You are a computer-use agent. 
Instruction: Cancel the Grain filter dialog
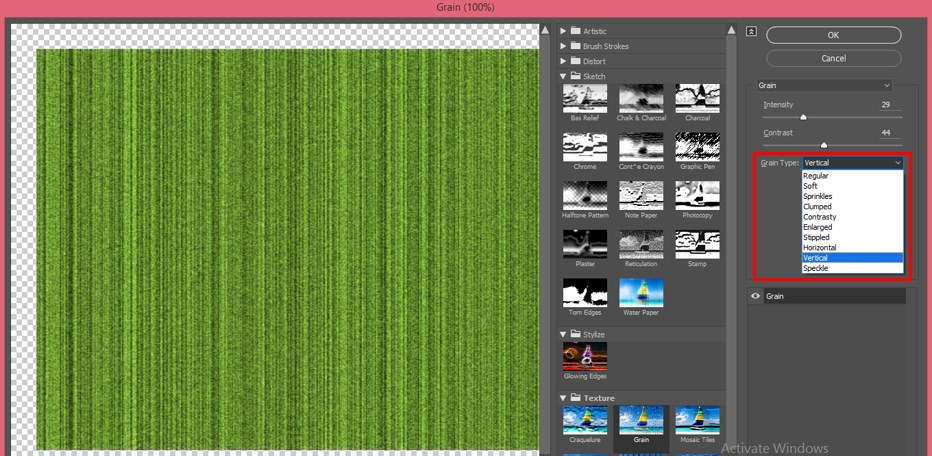tap(833, 58)
